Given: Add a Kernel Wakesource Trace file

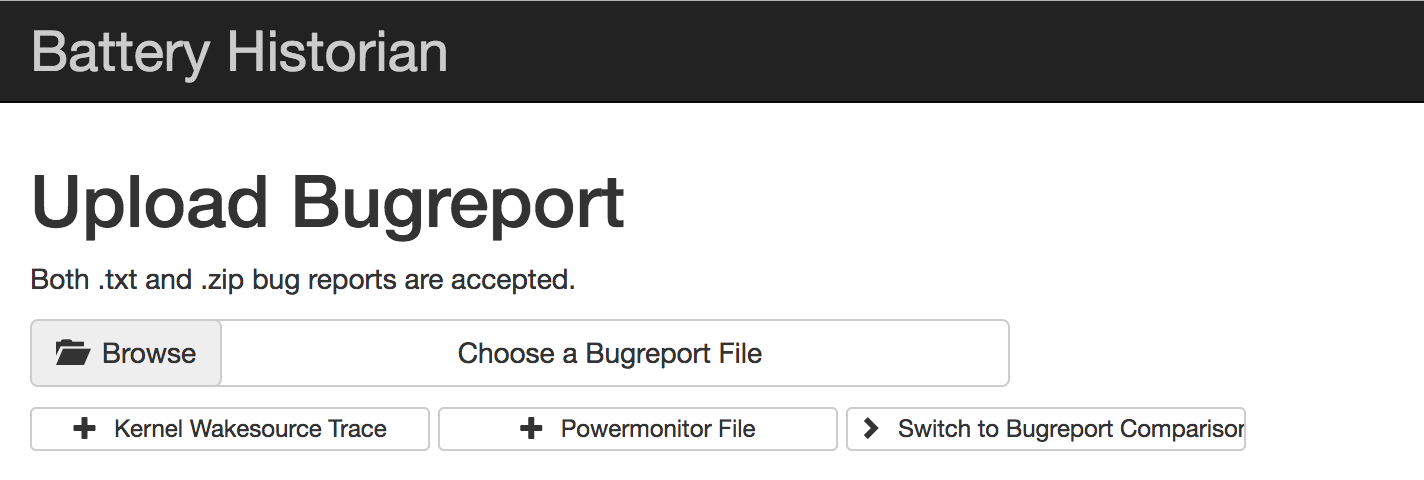Looking at the screenshot, I should click(x=230, y=429).
